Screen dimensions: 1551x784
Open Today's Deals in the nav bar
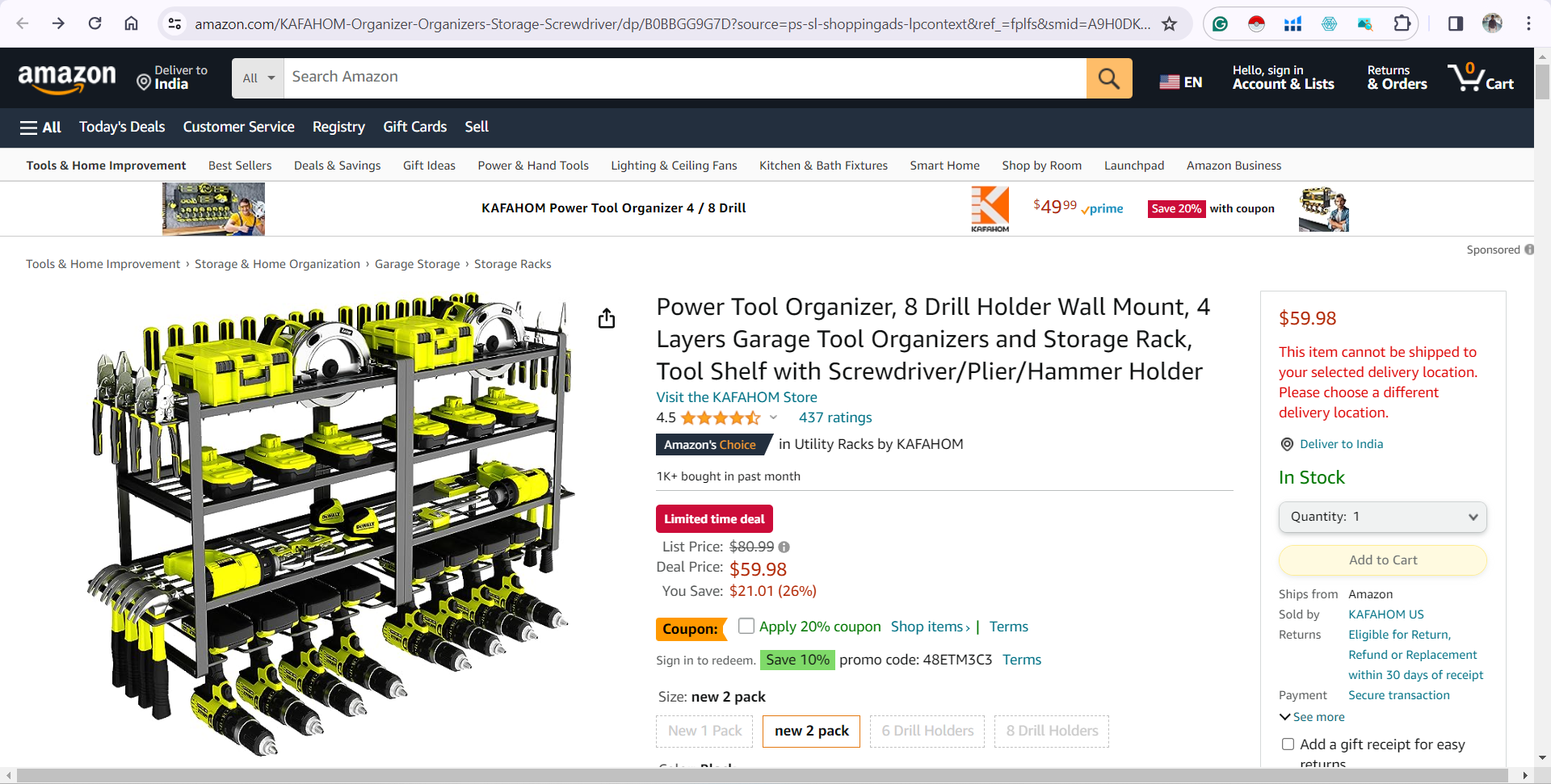click(122, 127)
